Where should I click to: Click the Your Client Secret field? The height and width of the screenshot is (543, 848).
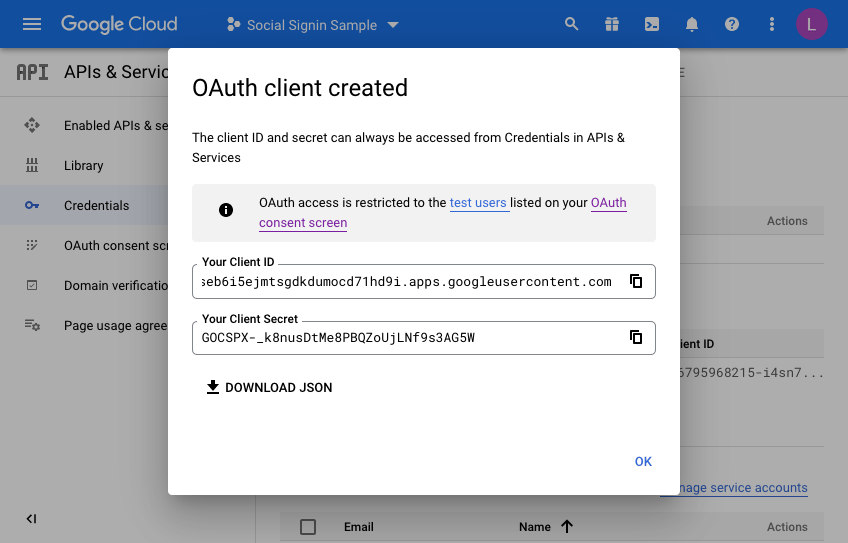point(424,338)
